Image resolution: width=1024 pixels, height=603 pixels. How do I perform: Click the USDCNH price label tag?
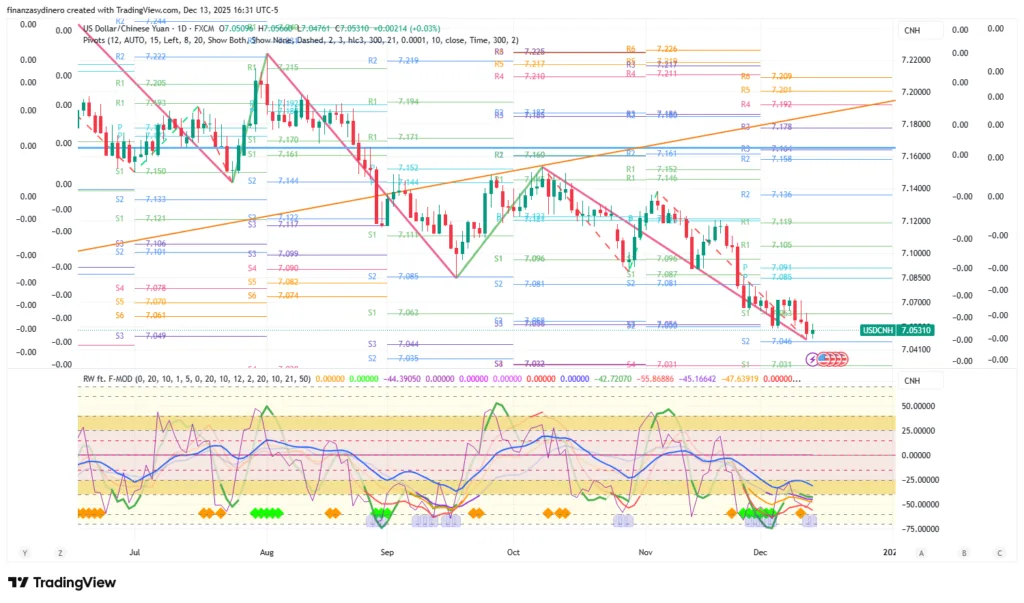[877, 329]
